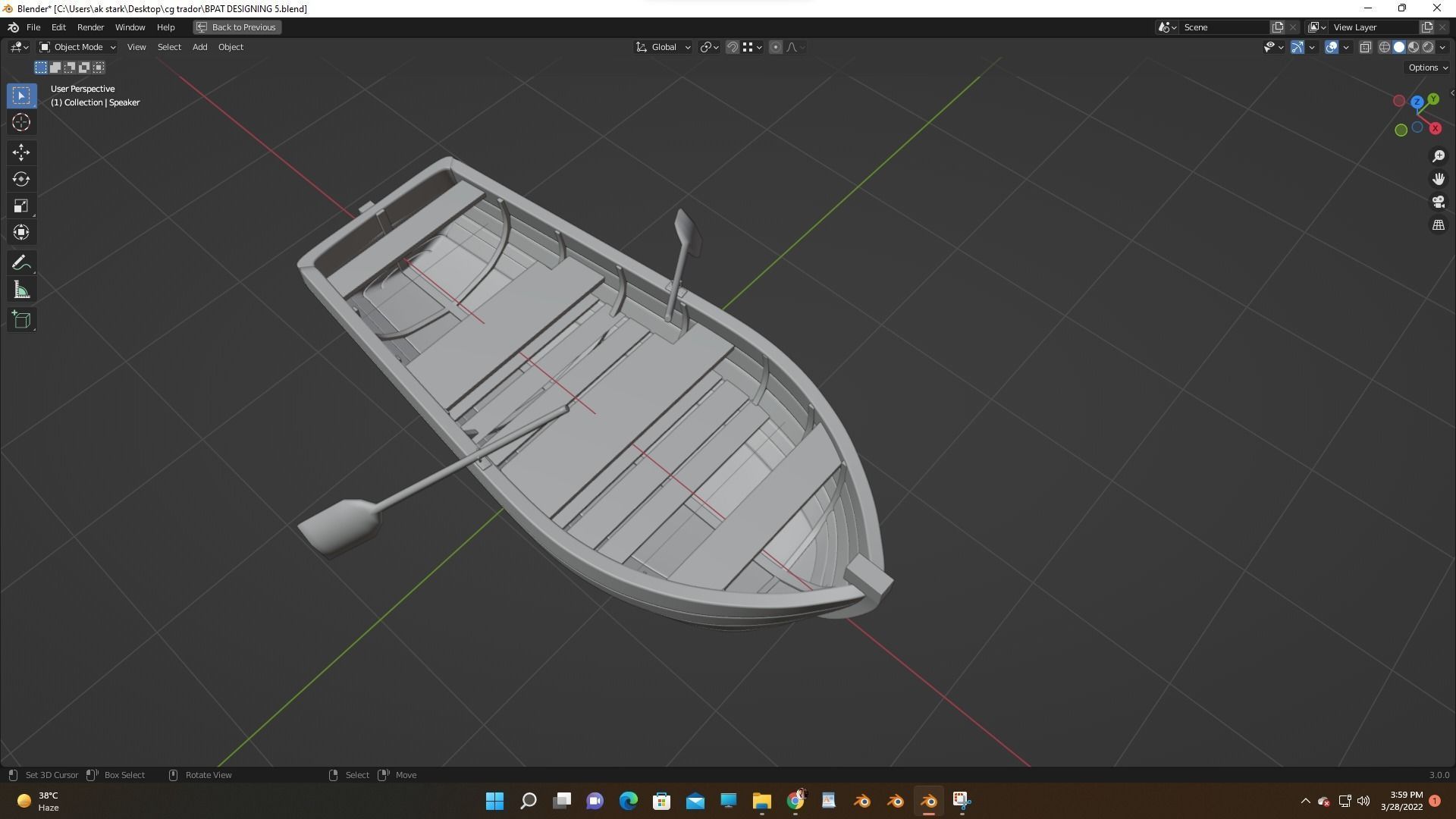The image size is (1456, 819).
Task: Set selection mode to intersect selection
Action: [x=99, y=67]
